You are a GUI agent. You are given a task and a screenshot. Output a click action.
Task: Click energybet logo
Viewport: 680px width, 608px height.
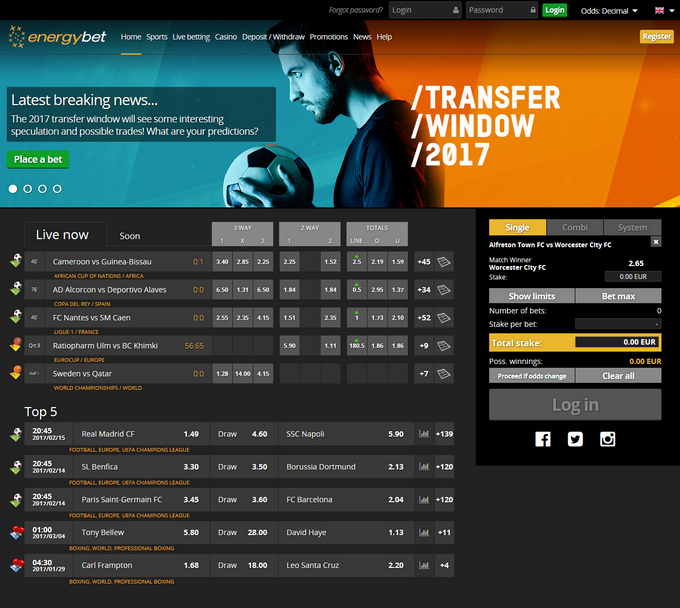tap(57, 37)
